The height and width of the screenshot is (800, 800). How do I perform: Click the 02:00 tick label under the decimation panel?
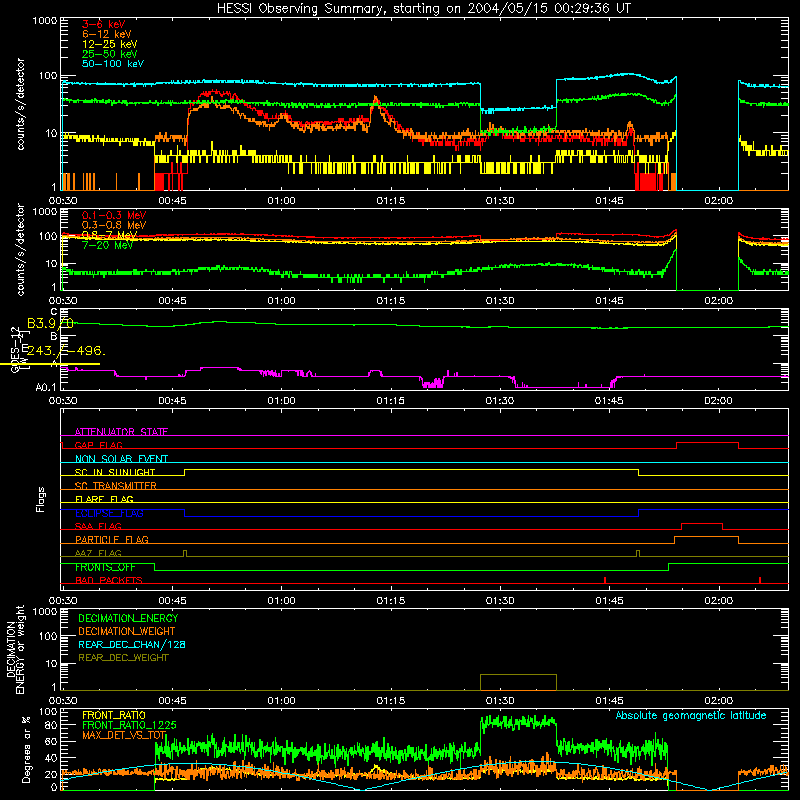point(718,701)
